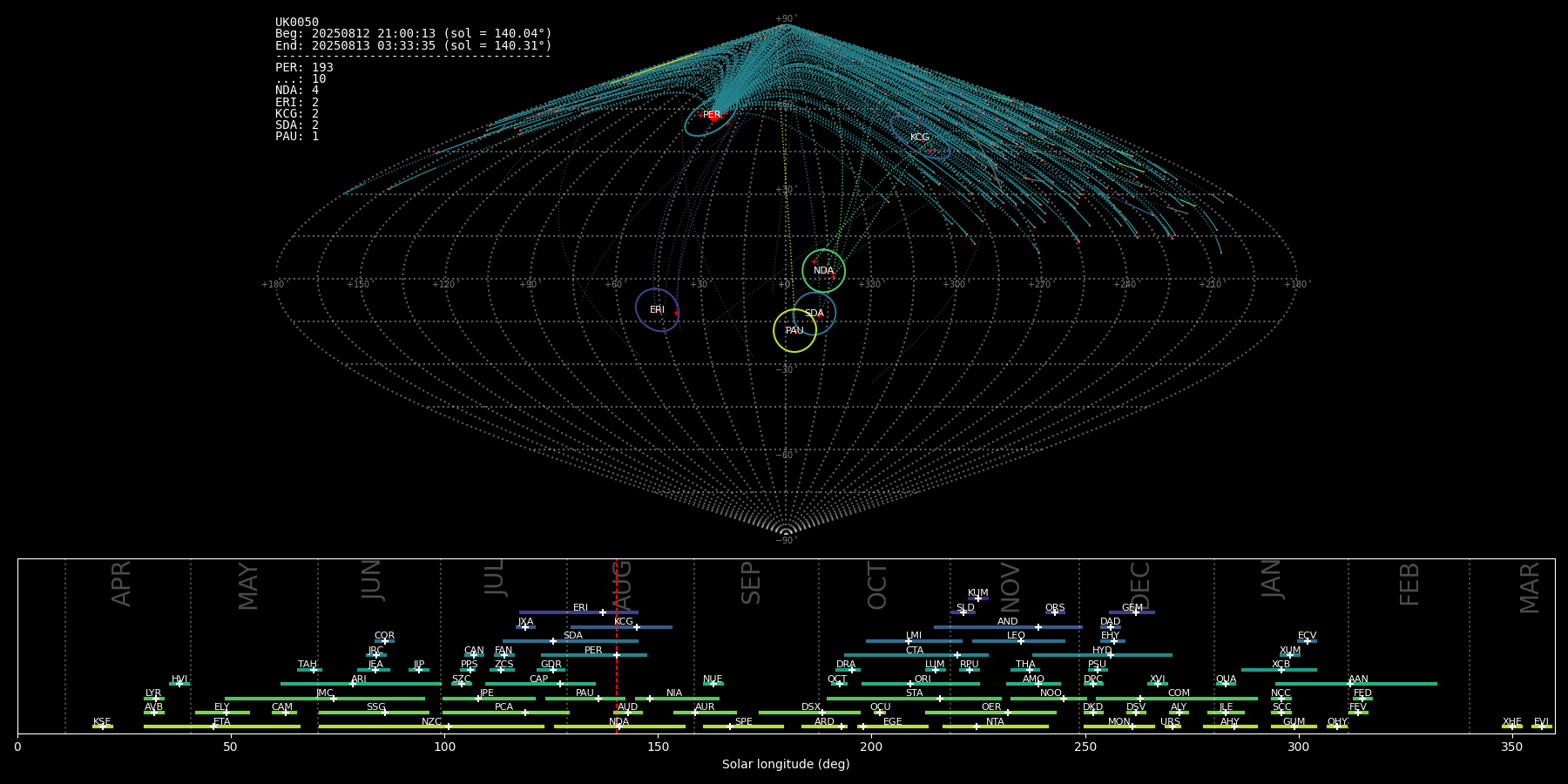Click the green NDA radiant circle on map
This screenshot has width=1568, height=784.
point(823,271)
